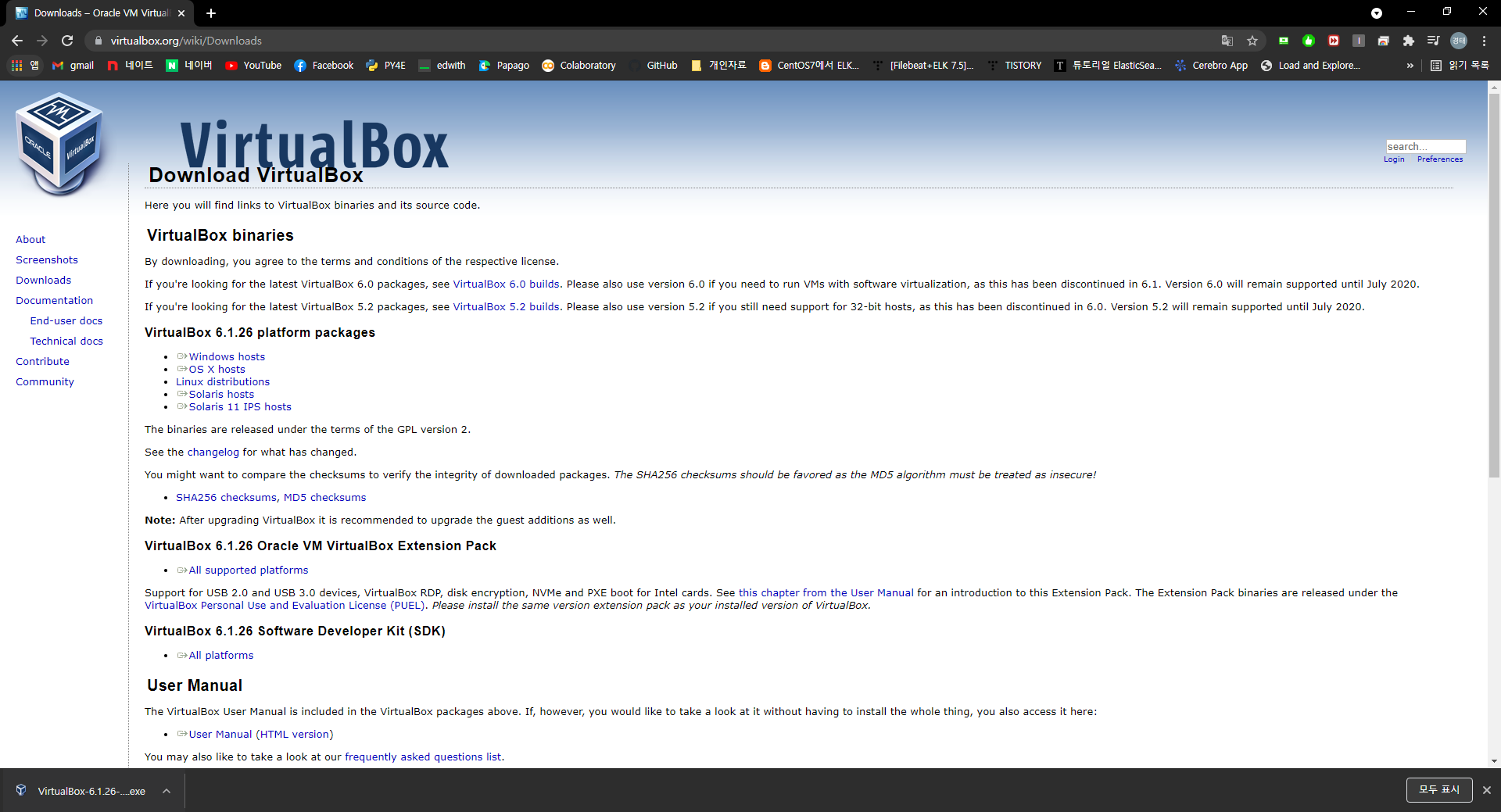The width and height of the screenshot is (1501, 812).
Task: Open the Chrome profile avatar
Action: tap(1459, 41)
